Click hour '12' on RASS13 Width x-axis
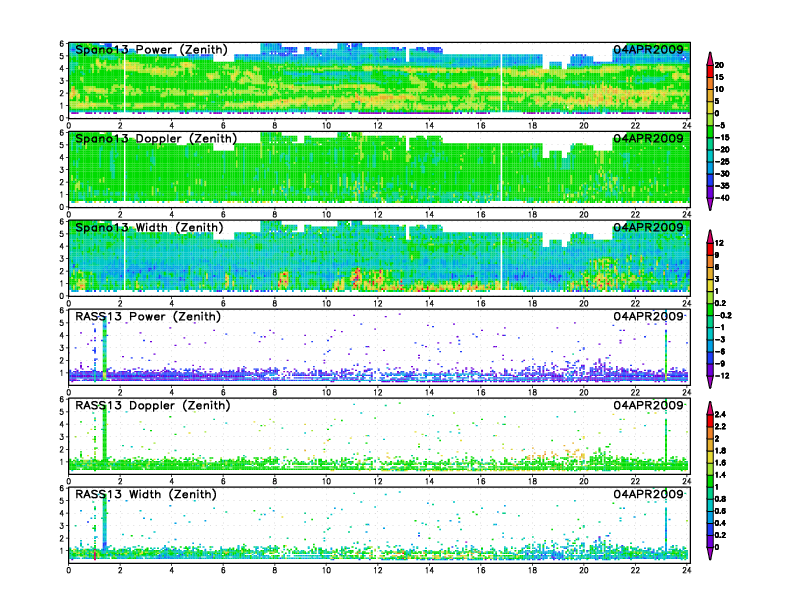792x612 pixels. [378, 571]
